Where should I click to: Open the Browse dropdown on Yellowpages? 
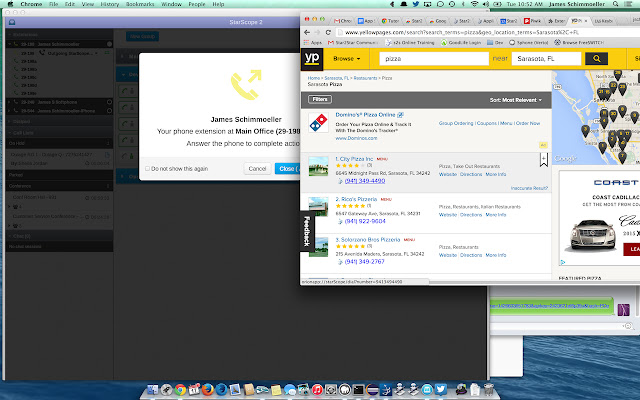coord(347,59)
